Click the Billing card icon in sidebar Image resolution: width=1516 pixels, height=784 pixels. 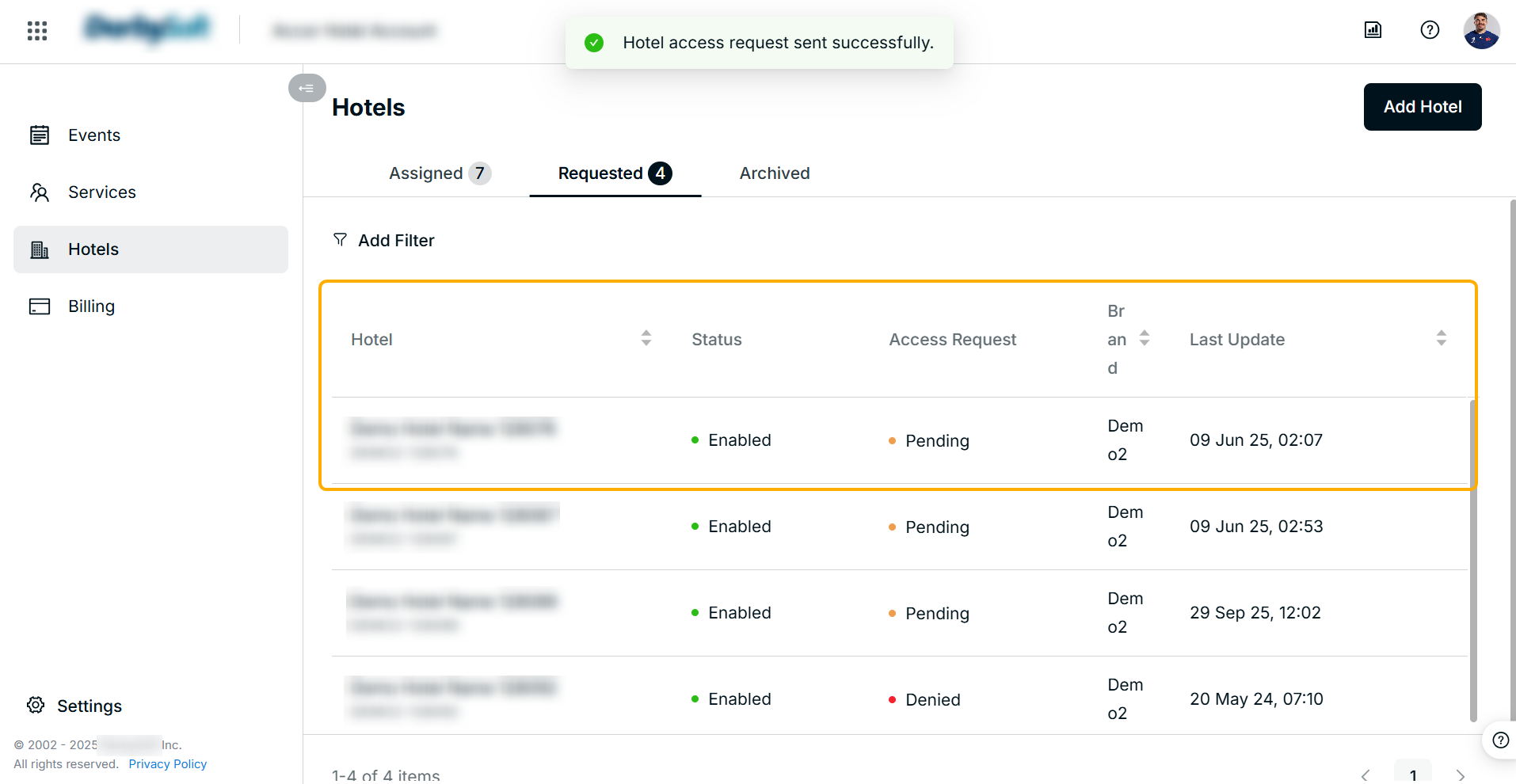pyautogui.click(x=40, y=306)
